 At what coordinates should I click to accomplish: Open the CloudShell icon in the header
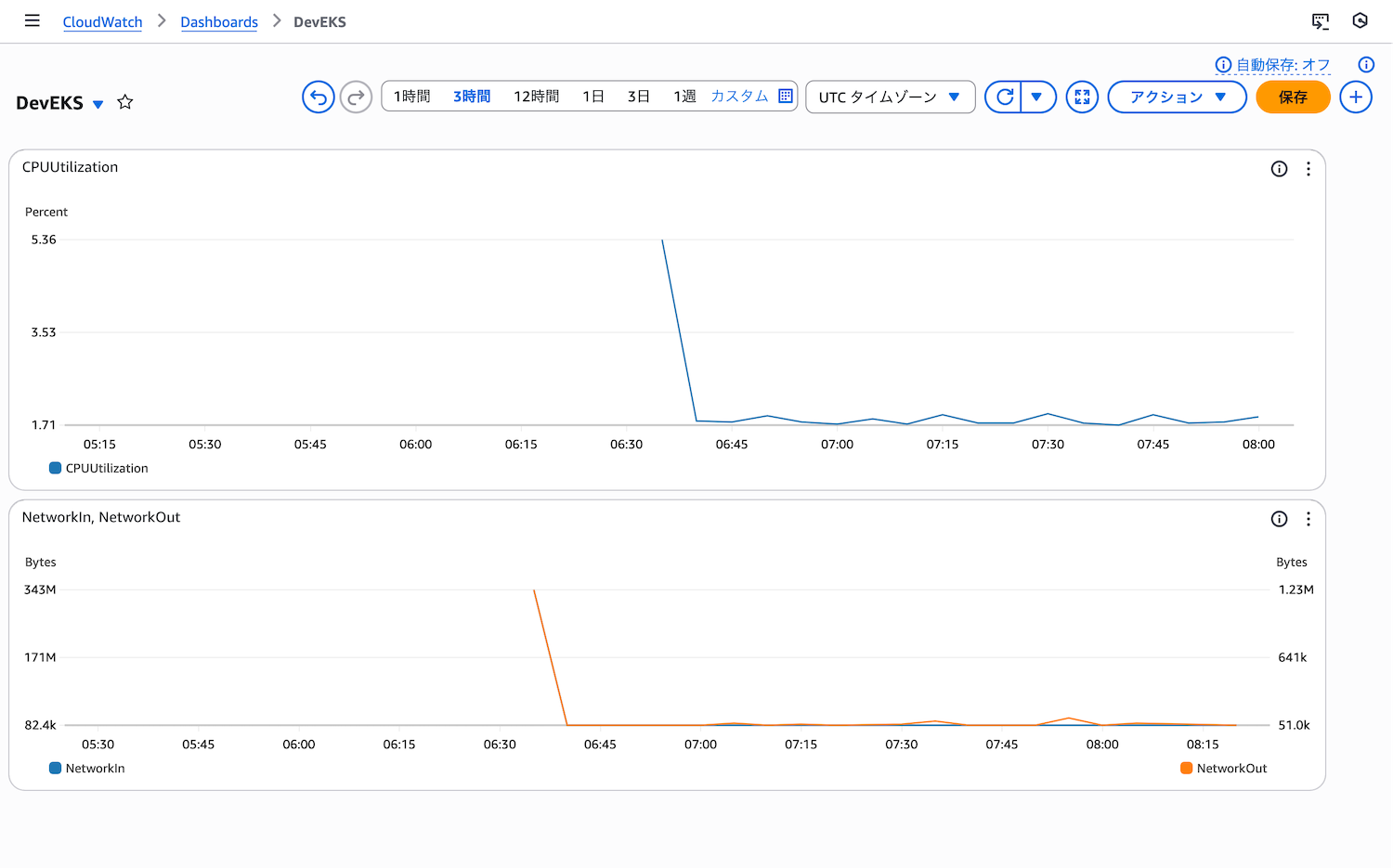(1320, 21)
